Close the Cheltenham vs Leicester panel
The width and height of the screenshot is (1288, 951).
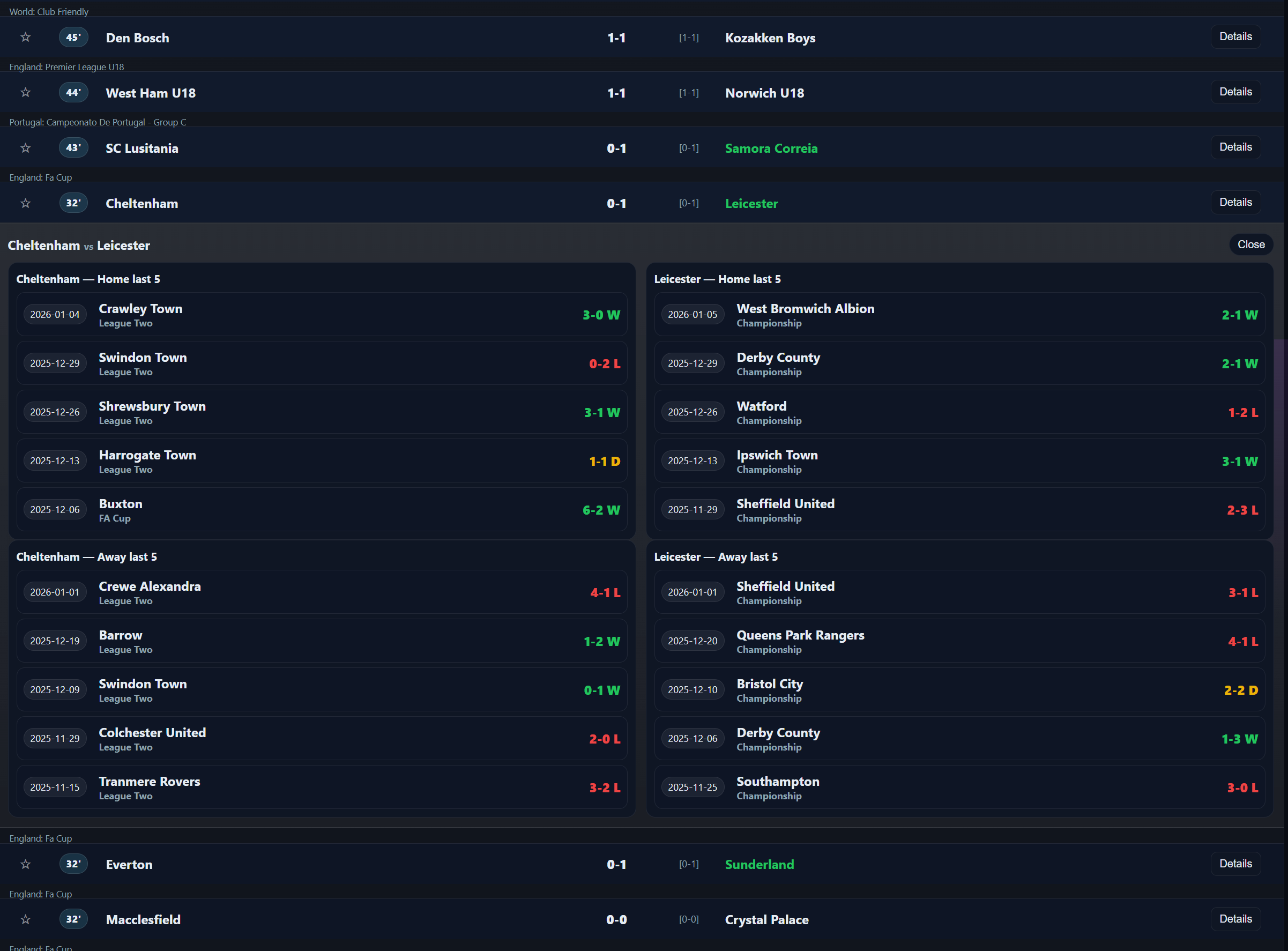1250,244
